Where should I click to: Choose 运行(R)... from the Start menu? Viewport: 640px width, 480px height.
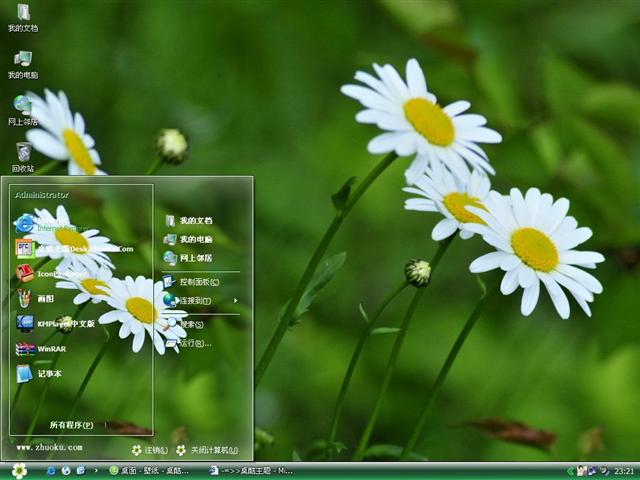[x=195, y=343]
